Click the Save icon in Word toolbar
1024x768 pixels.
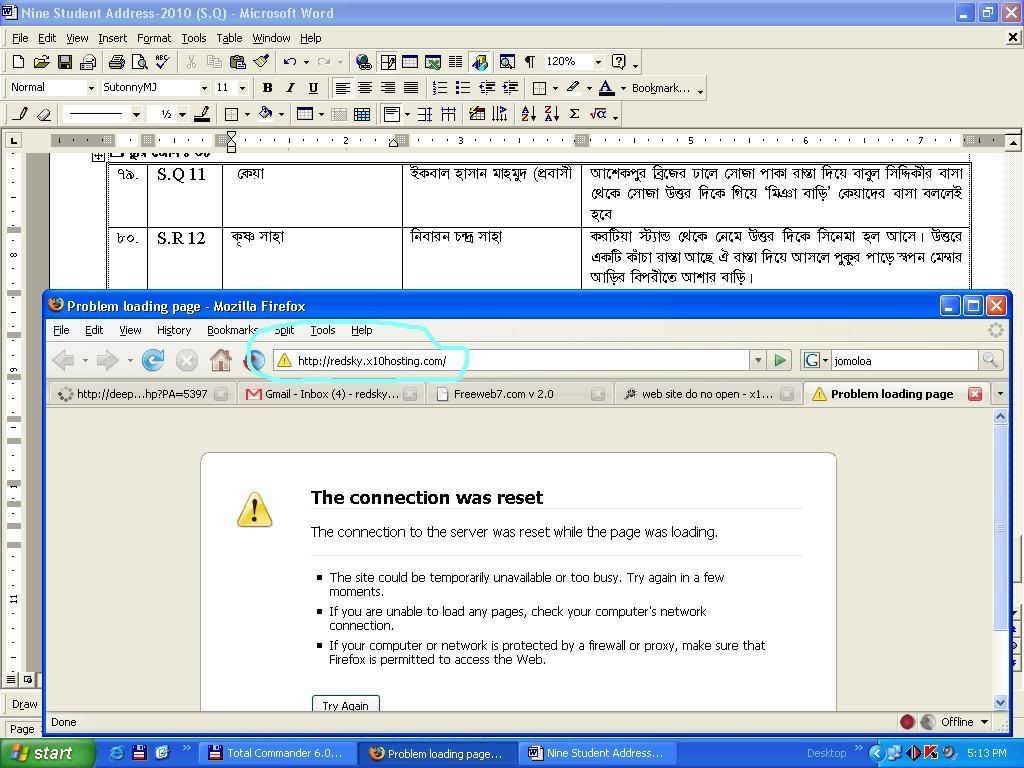coord(65,62)
